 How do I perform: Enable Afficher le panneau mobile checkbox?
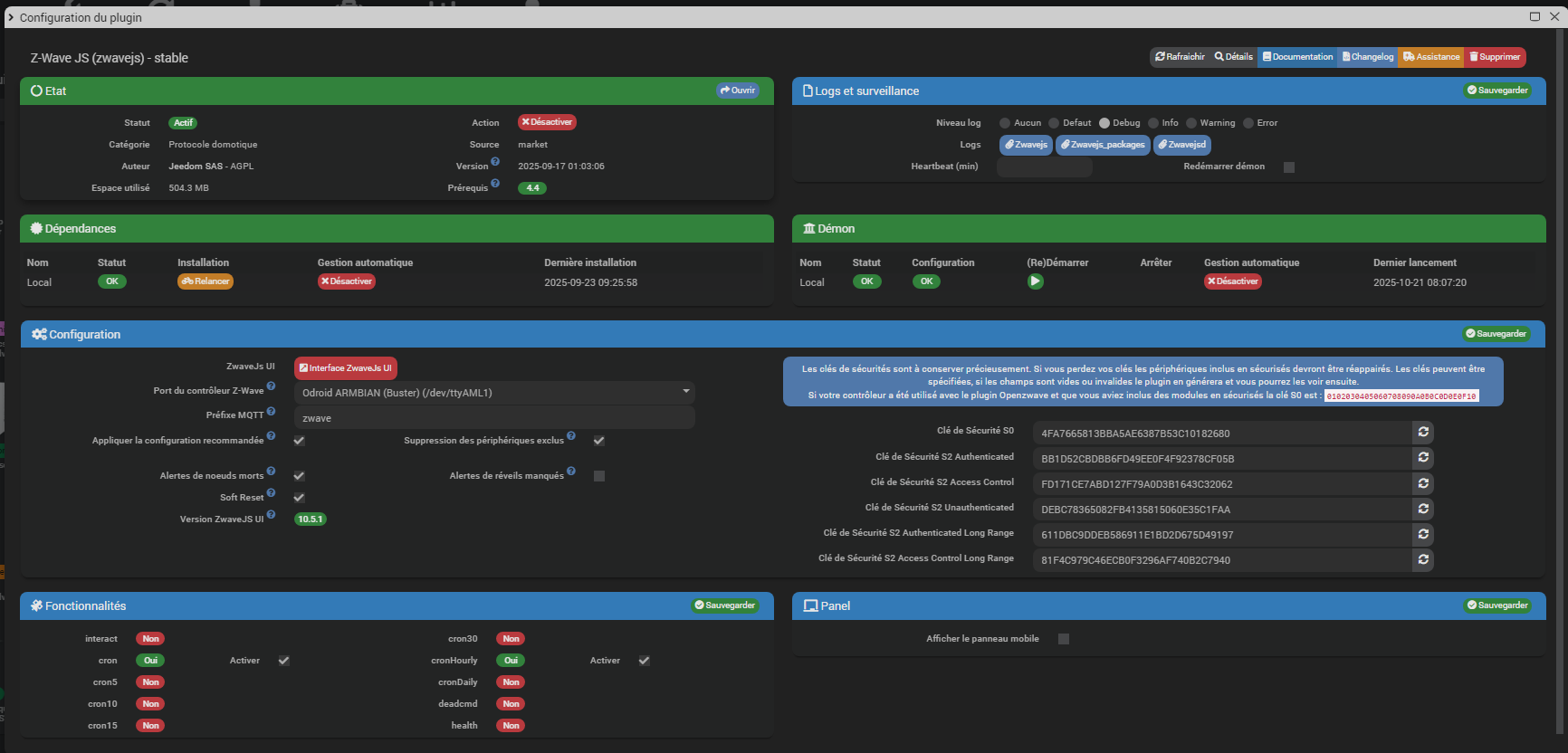pyautogui.click(x=1064, y=639)
